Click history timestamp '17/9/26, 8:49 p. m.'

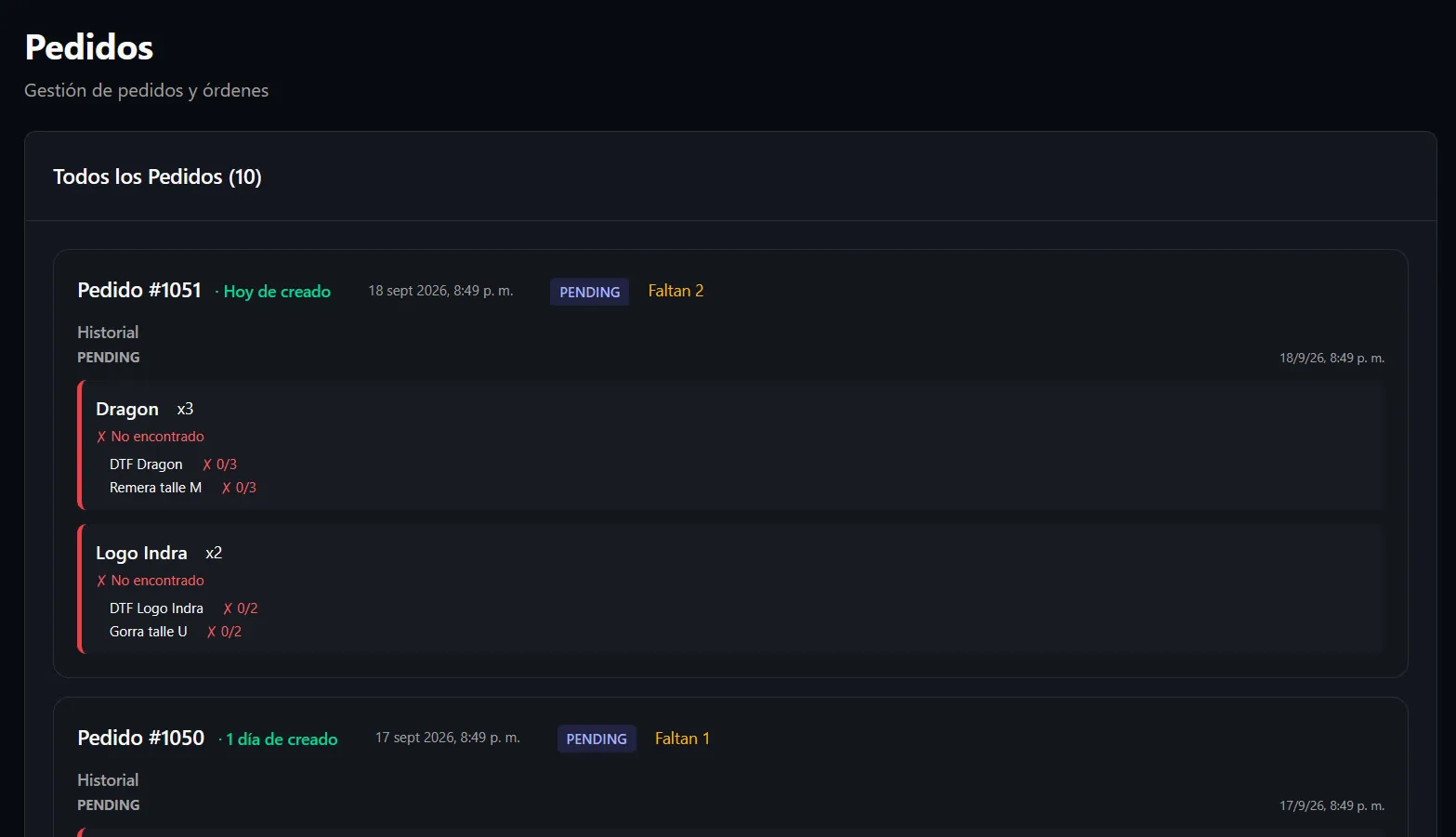pyautogui.click(x=1331, y=805)
